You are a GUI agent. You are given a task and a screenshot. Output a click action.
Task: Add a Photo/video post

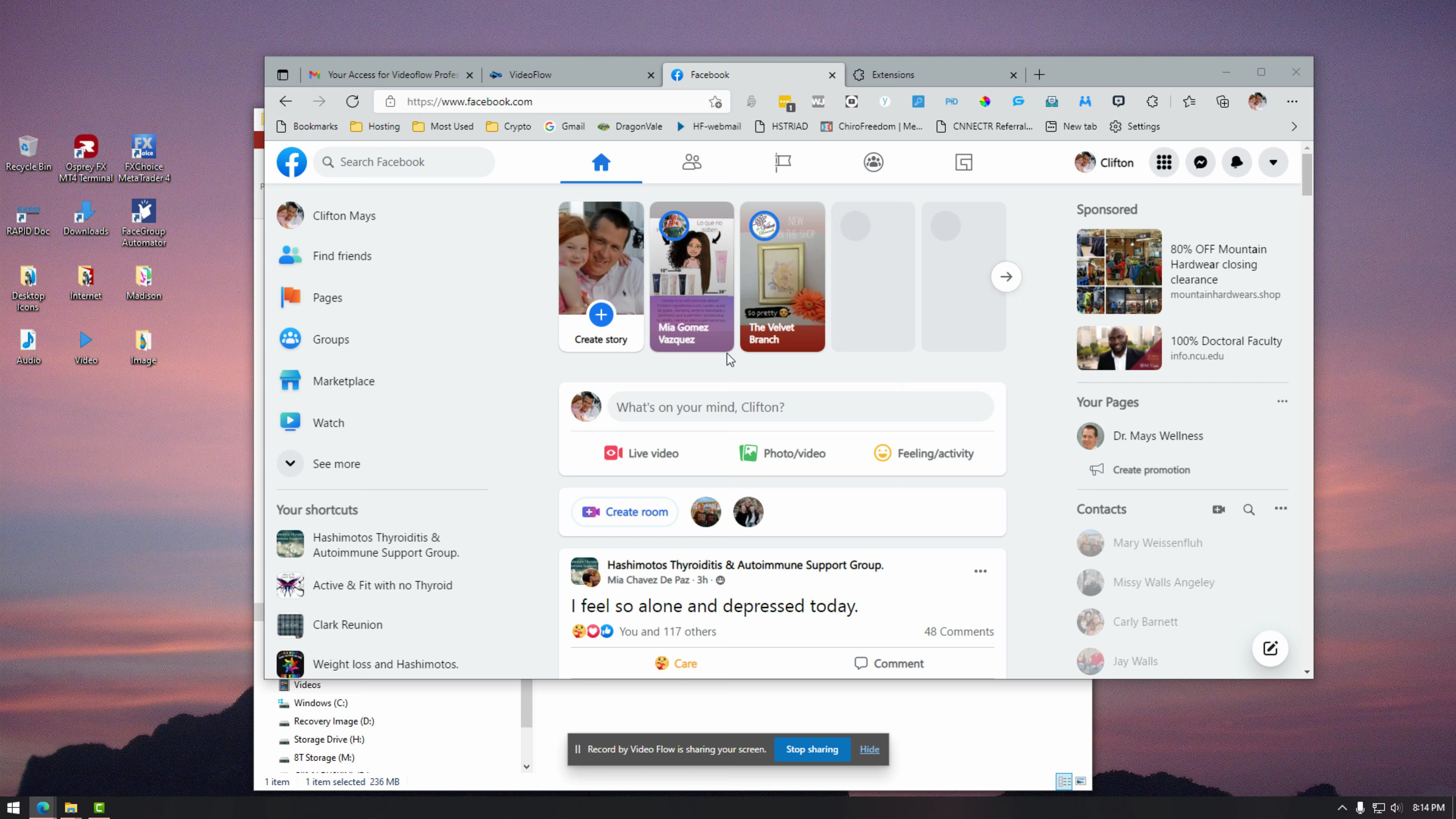point(782,453)
